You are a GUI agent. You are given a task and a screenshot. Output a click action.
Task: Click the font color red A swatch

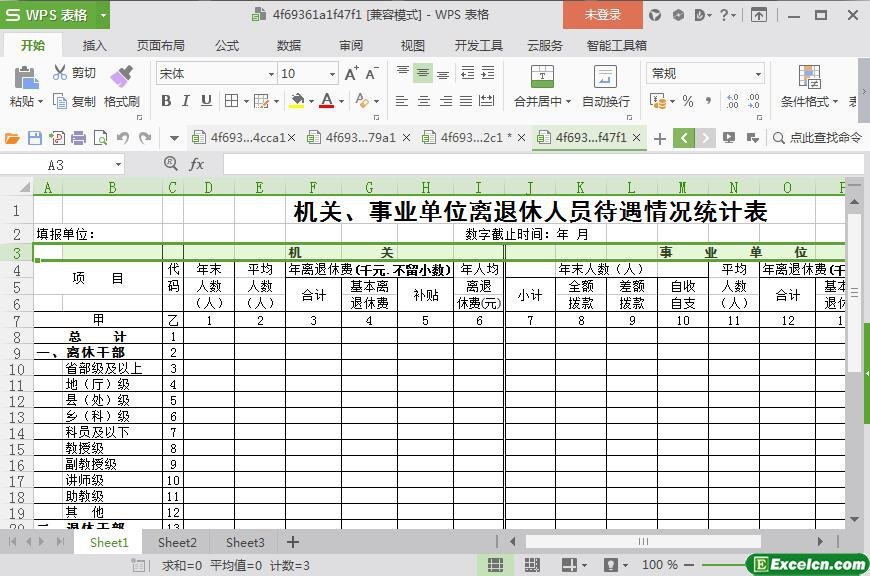(326, 101)
